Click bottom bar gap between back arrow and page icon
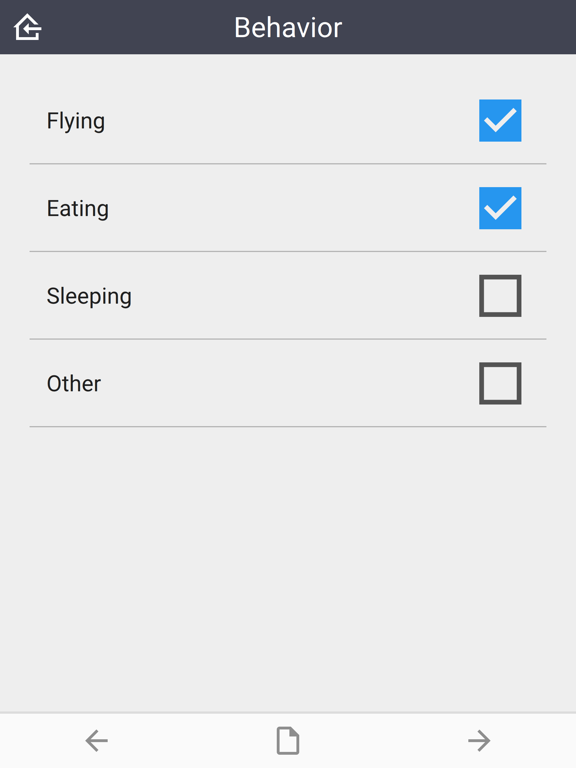Viewport: 576px width, 768px height. tap(192, 740)
